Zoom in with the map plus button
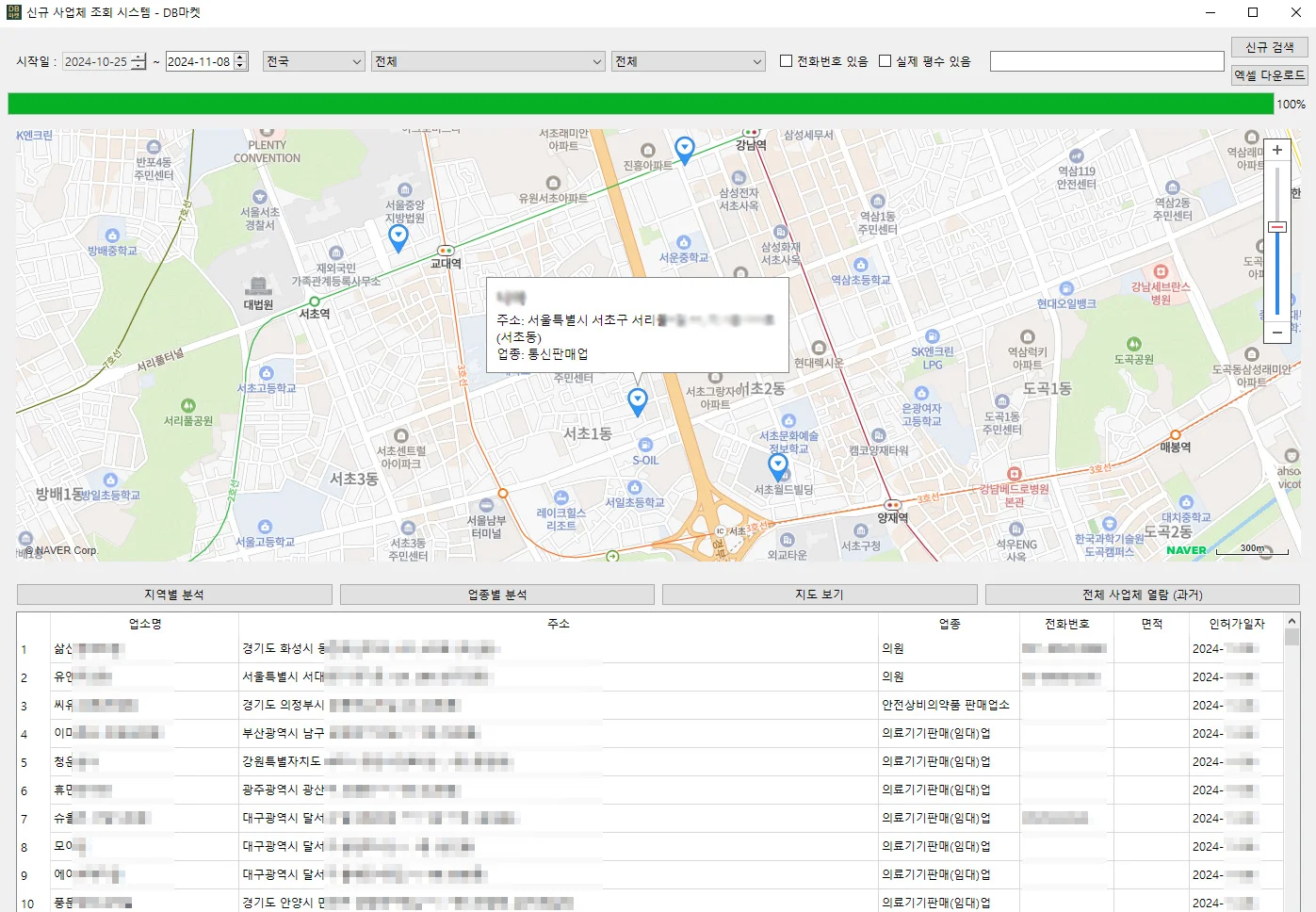The width and height of the screenshot is (1316, 912). [x=1277, y=150]
